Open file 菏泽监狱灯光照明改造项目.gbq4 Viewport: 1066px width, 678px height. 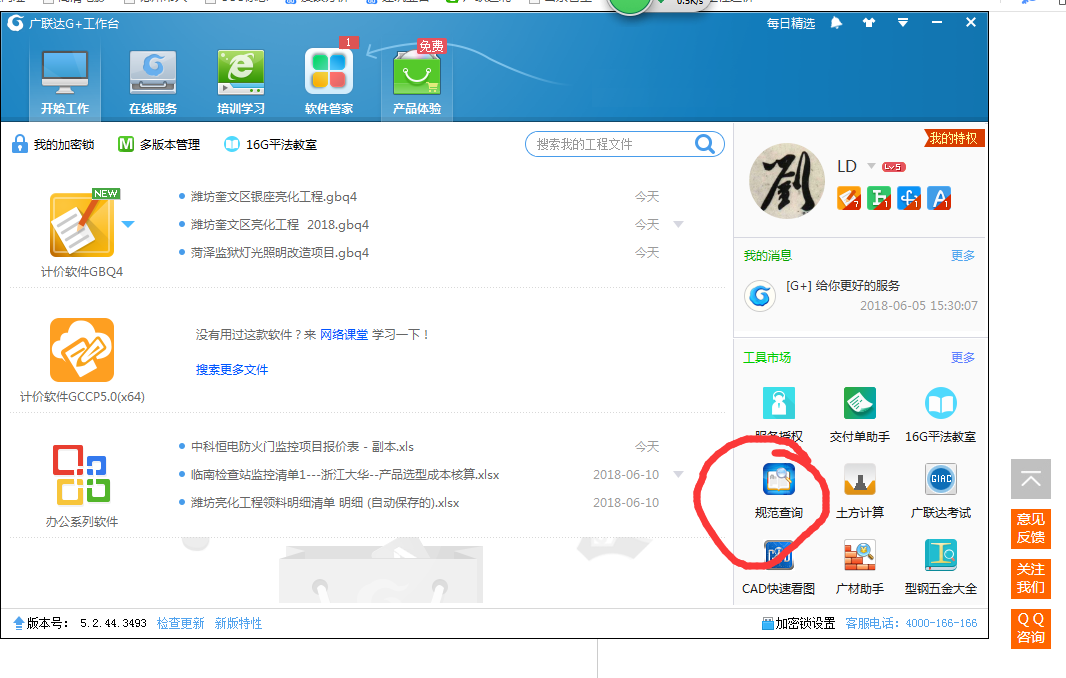279,252
